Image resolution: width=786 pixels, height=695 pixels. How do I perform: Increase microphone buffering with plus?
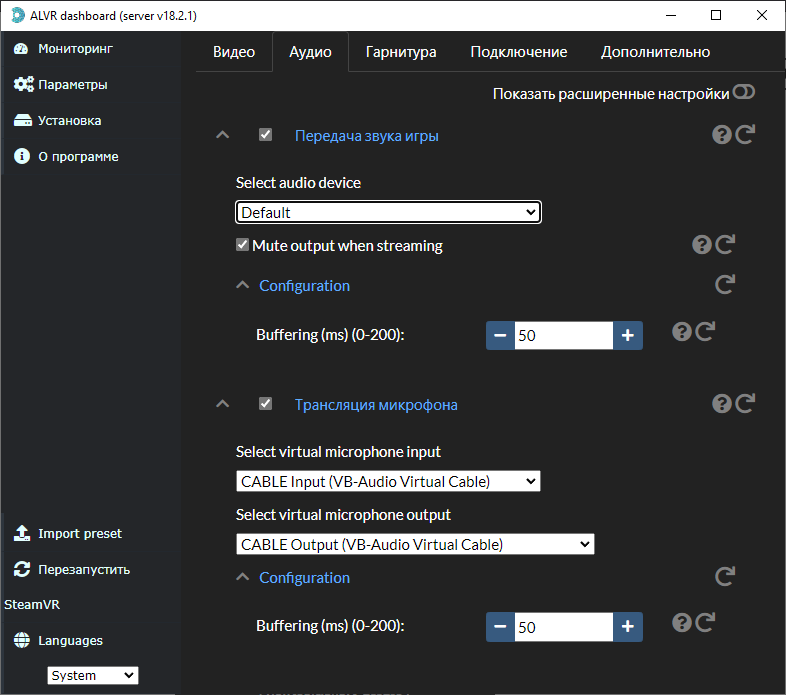click(628, 627)
